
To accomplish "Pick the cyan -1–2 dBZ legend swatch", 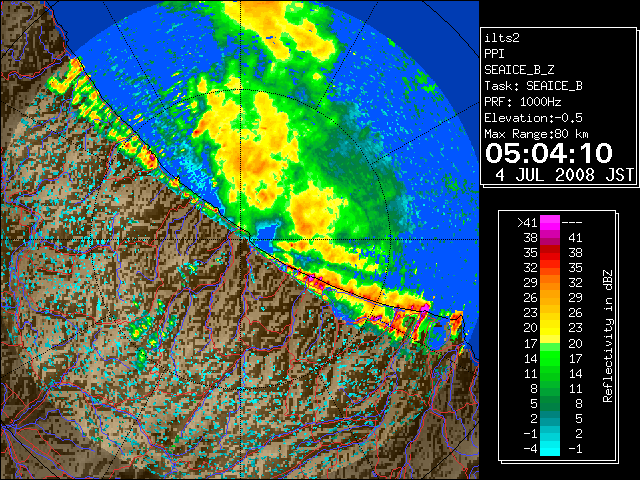I will (550, 433).
